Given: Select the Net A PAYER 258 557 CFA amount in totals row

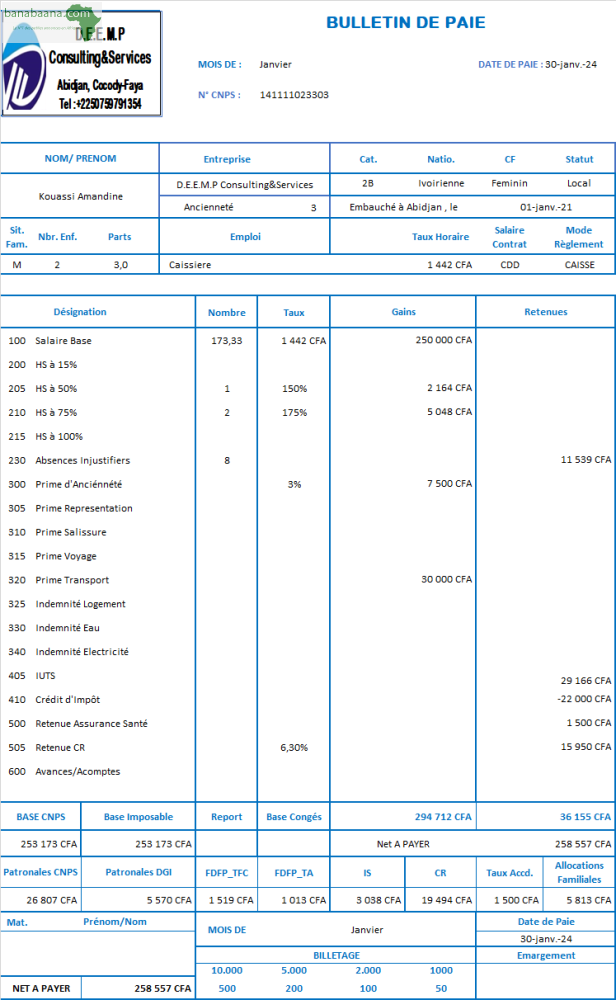Looking at the screenshot, I should pos(583,844).
